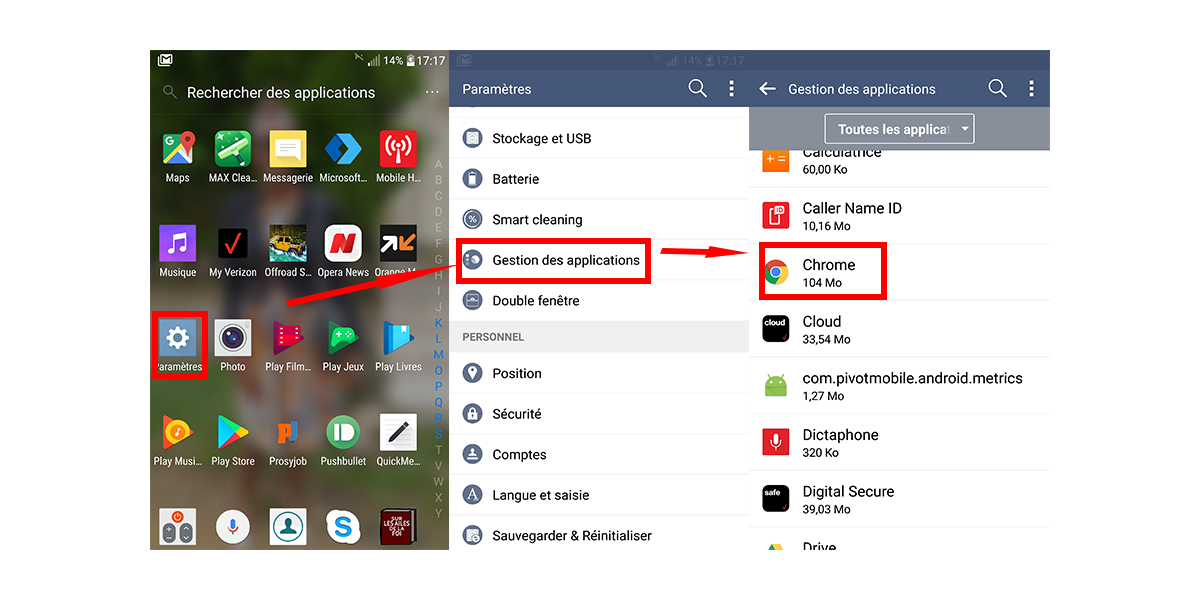The image size is (1200, 600).
Task: Open Sauvegarder & Réinitialiser
Action: coord(599,535)
